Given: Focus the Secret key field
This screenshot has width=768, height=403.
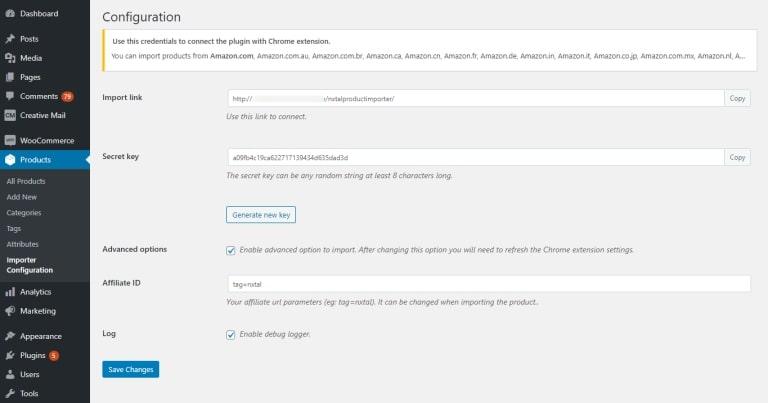Looking at the screenshot, I should tap(476, 157).
